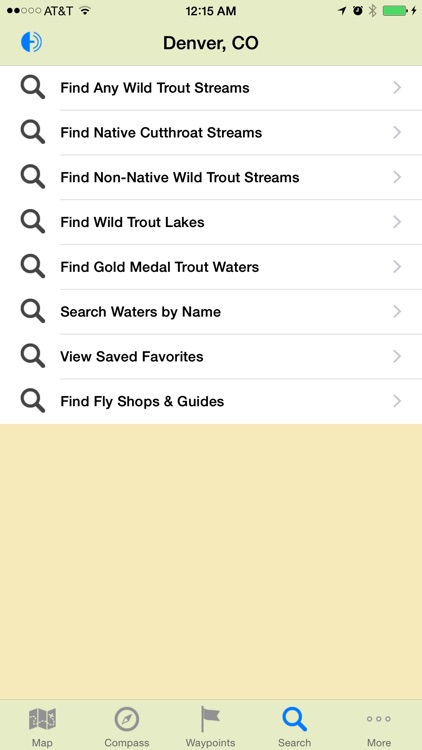Image resolution: width=422 pixels, height=750 pixels.
Task: Open the Map tab icon
Action: coord(42,727)
